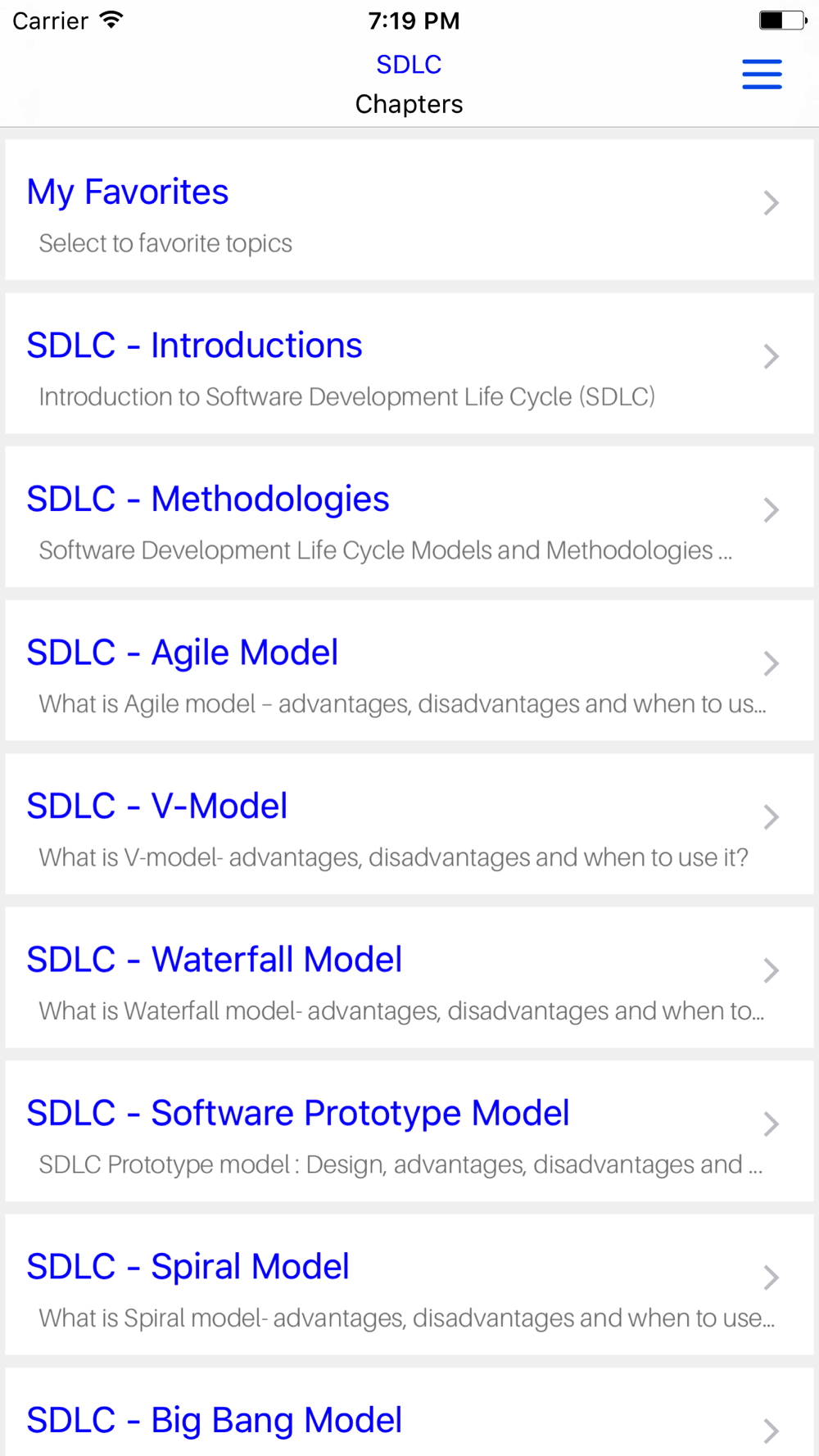The width and height of the screenshot is (819, 1456).
Task: Open the hamburger menu icon
Action: [762, 75]
